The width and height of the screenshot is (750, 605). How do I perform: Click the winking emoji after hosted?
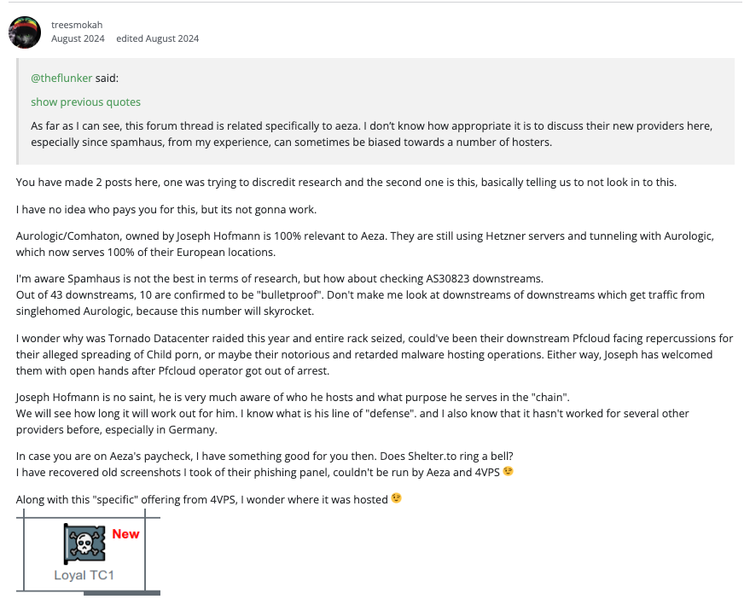tap(397, 499)
